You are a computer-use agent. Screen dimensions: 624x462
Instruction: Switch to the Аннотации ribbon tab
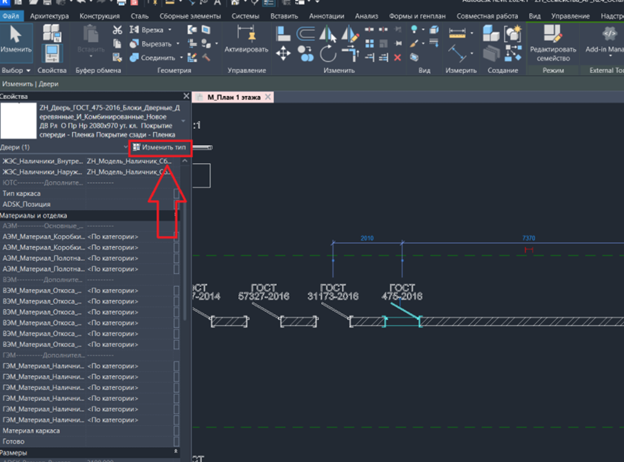click(x=327, y=16)
